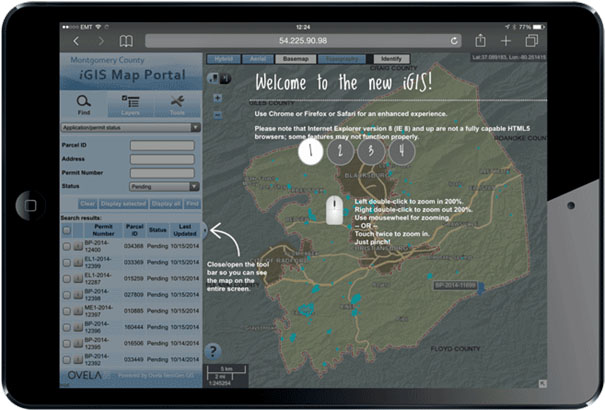Viewport: 605px width, 410px height.
Task: Switch to the Tools panel
Action: 177,105
